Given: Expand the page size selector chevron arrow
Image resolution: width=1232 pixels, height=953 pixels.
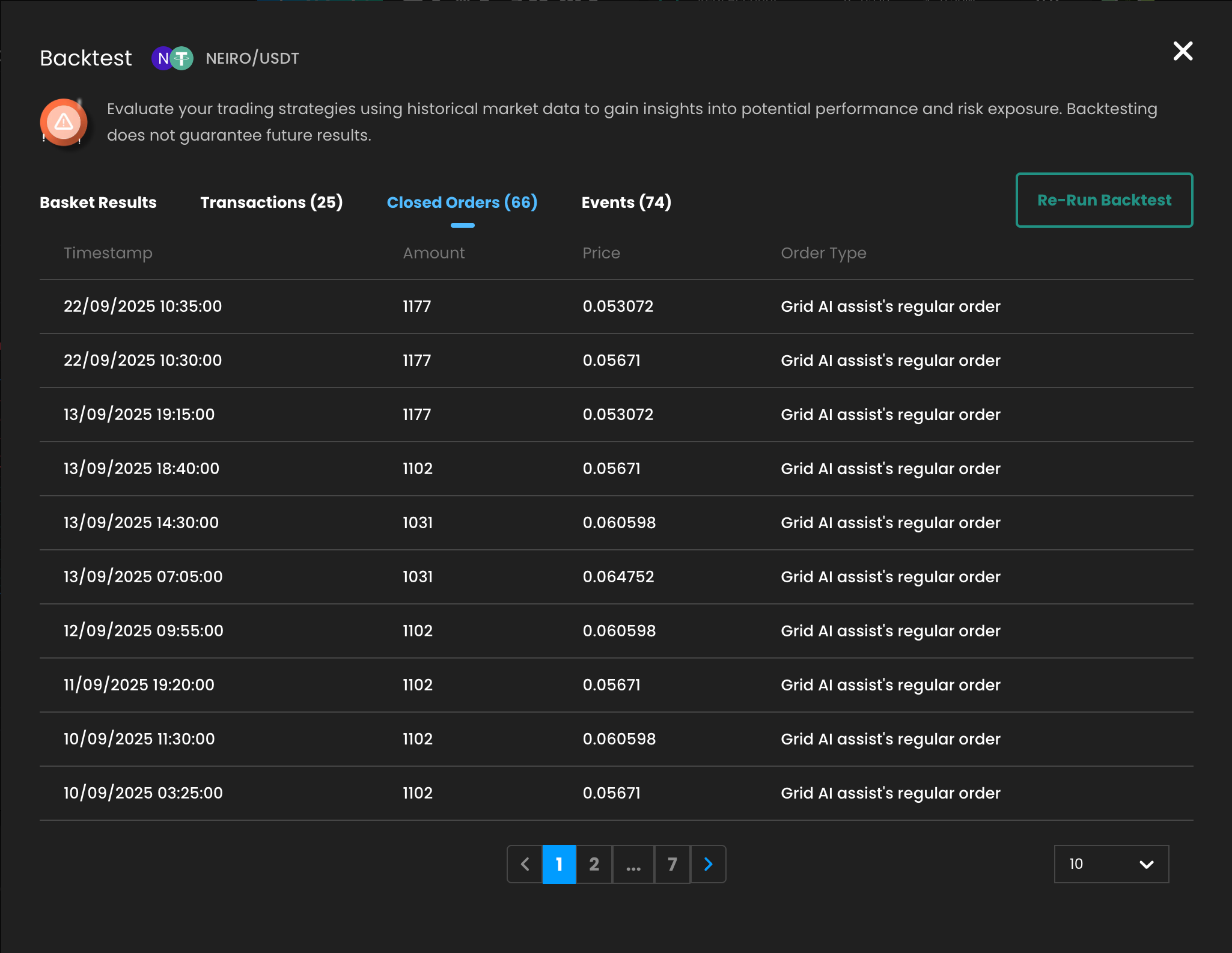Looking at the screenshot, I should coord(1146,865).
